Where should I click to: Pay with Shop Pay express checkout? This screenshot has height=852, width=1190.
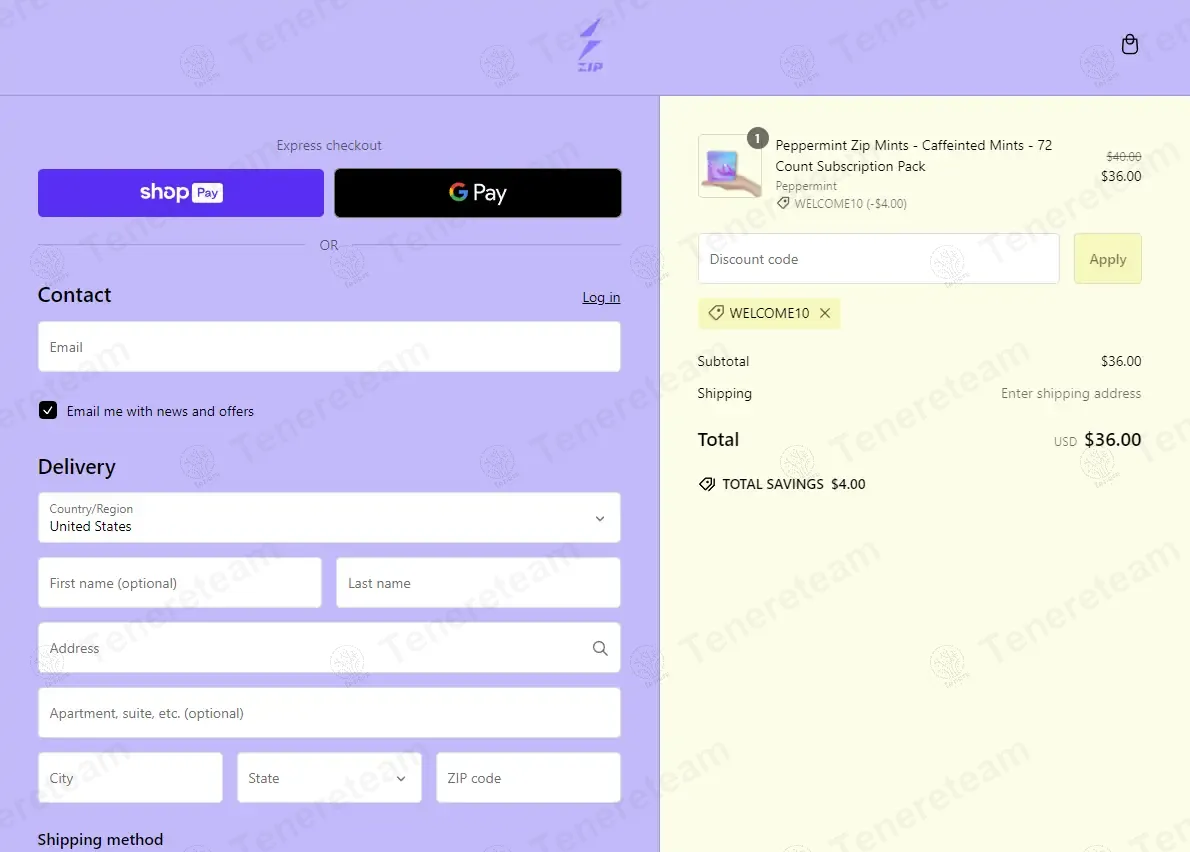coord(181,193)
